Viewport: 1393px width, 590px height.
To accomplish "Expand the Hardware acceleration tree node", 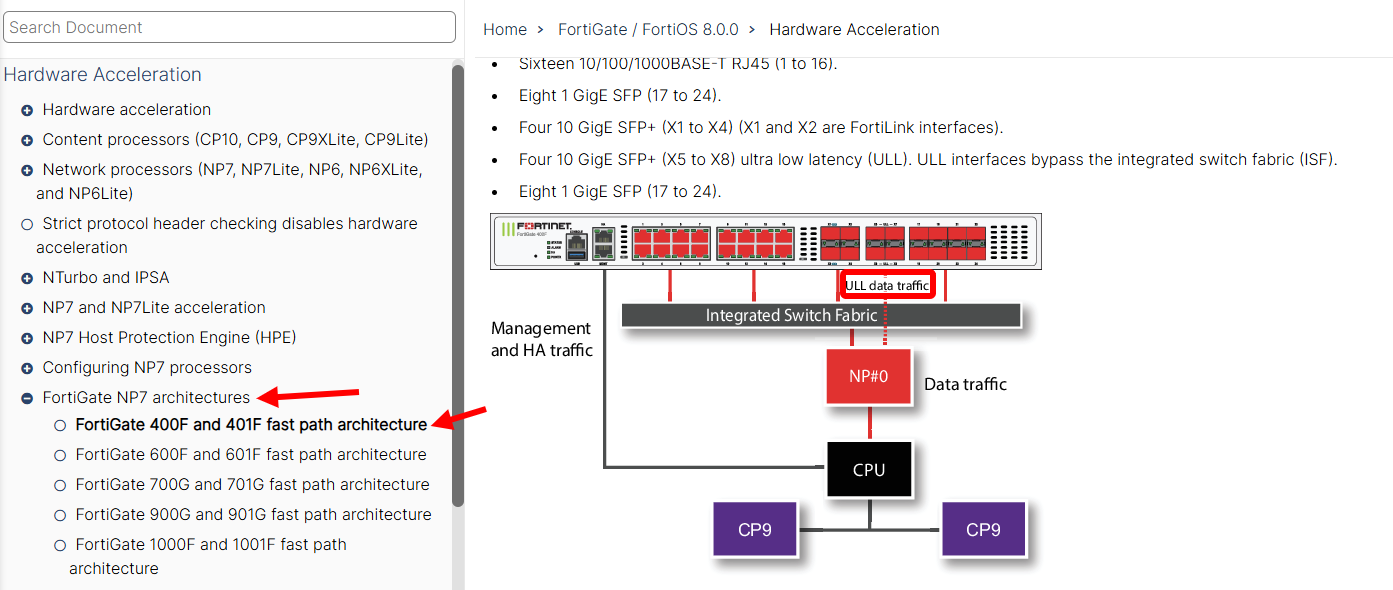I will pyautogui.click(x=27, y=110).
